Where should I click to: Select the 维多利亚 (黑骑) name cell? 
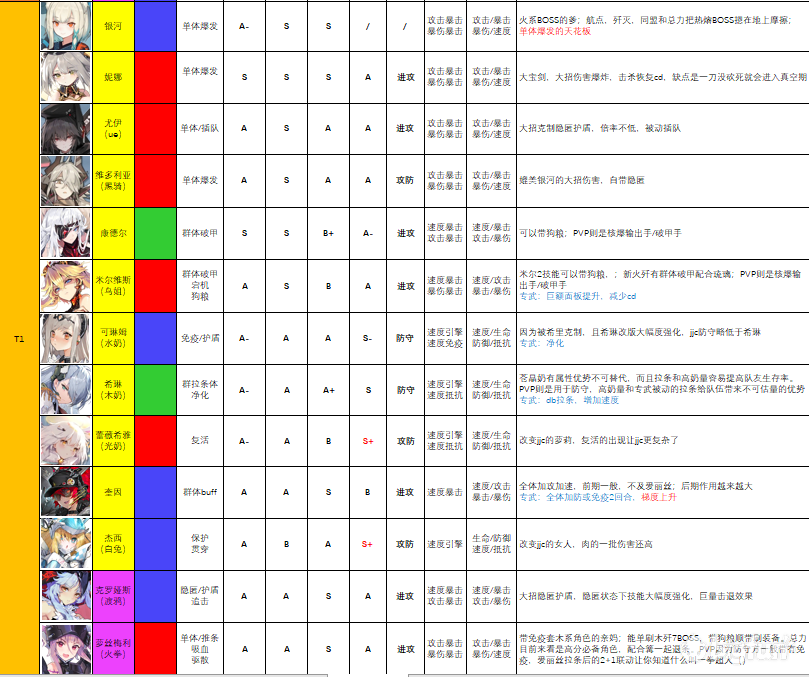(x=113, y=181)
